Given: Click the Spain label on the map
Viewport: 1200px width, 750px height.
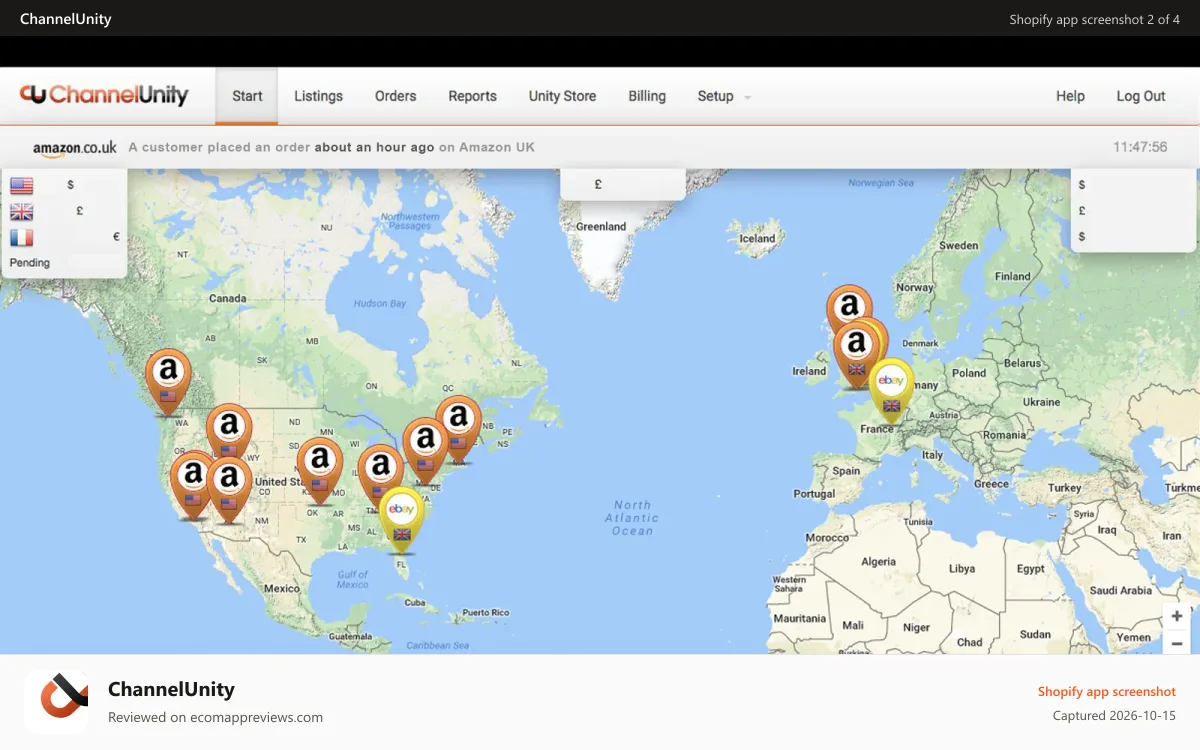Looking at the screenshot, I should [846, 471].
